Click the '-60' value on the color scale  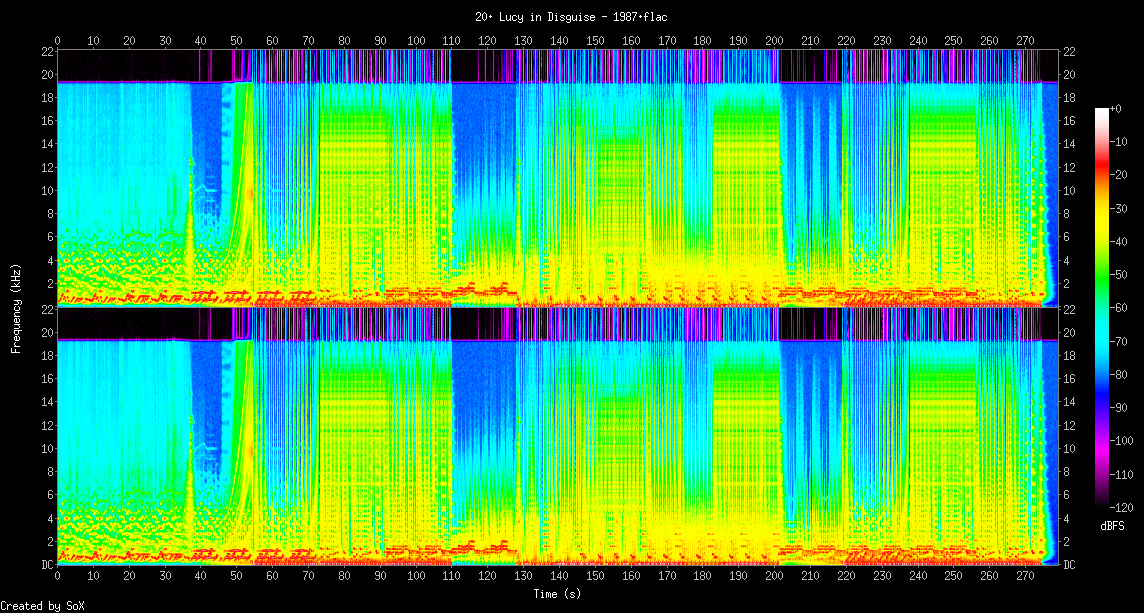coord(1118,308)
